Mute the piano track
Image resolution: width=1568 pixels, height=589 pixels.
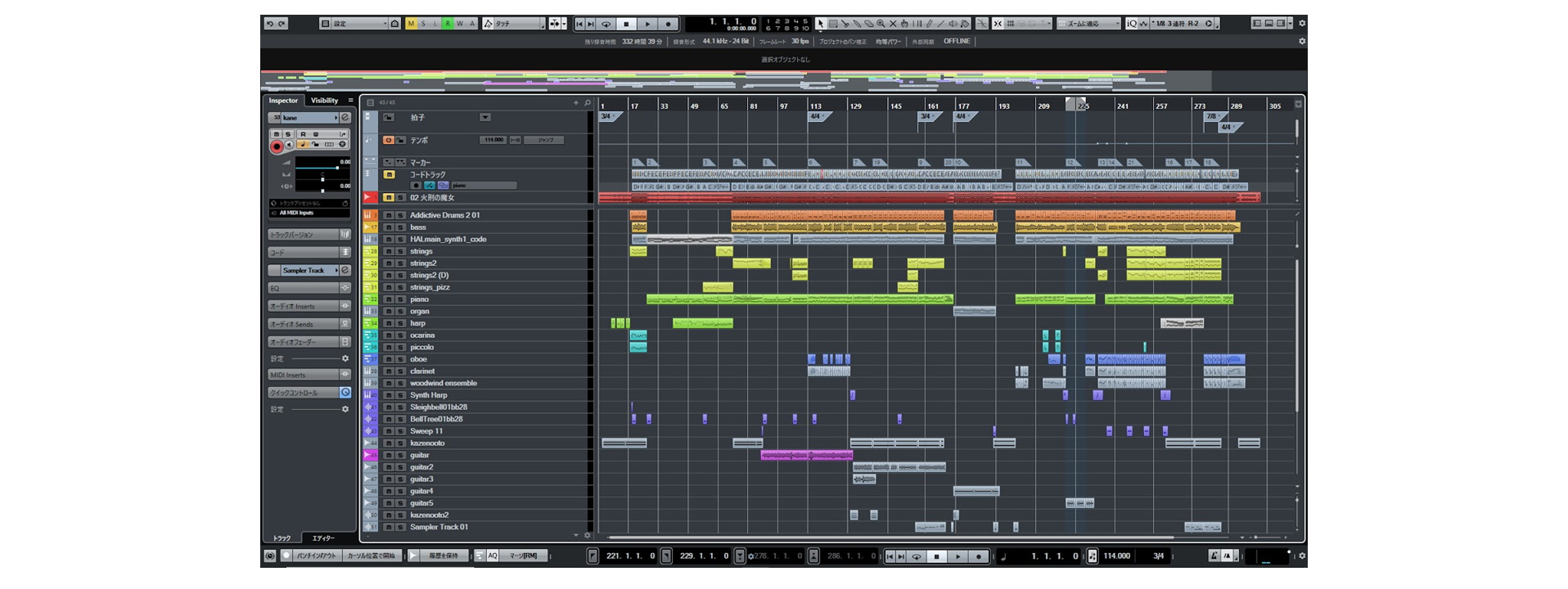point(389,299)
